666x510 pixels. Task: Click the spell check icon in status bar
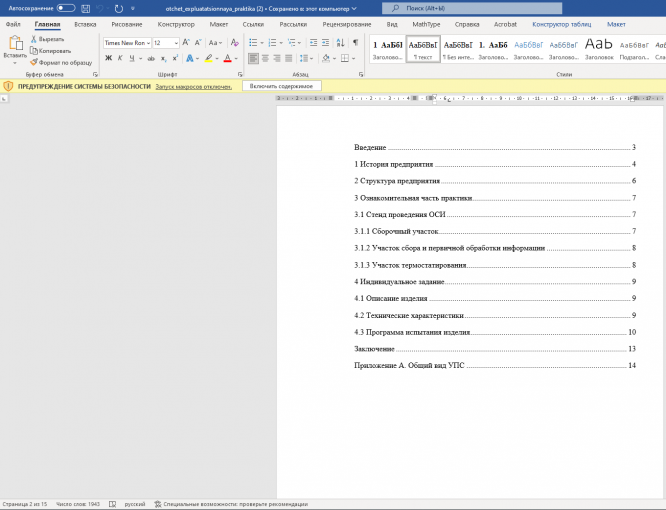click(111, 504)
